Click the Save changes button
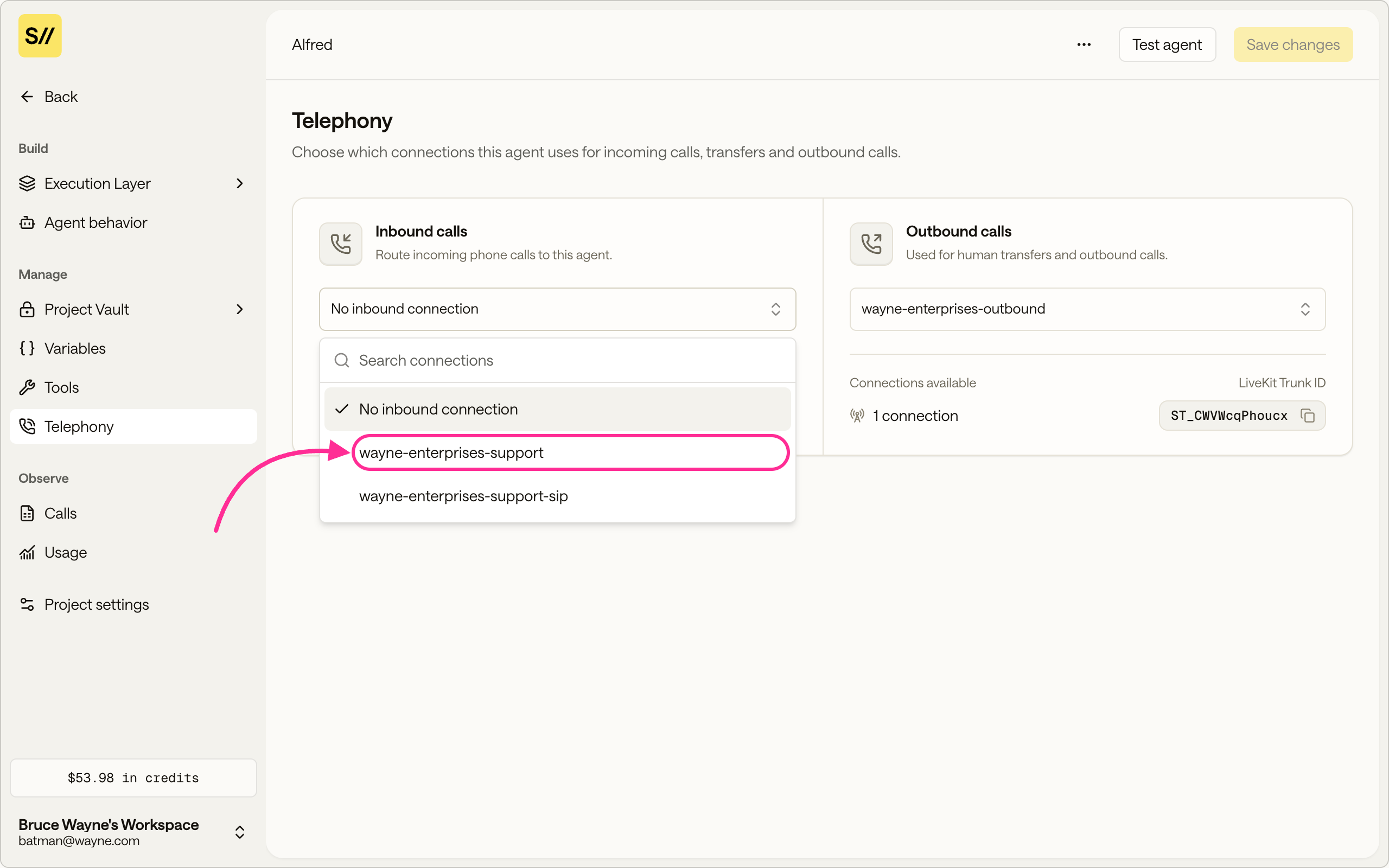 (1292, 44)
